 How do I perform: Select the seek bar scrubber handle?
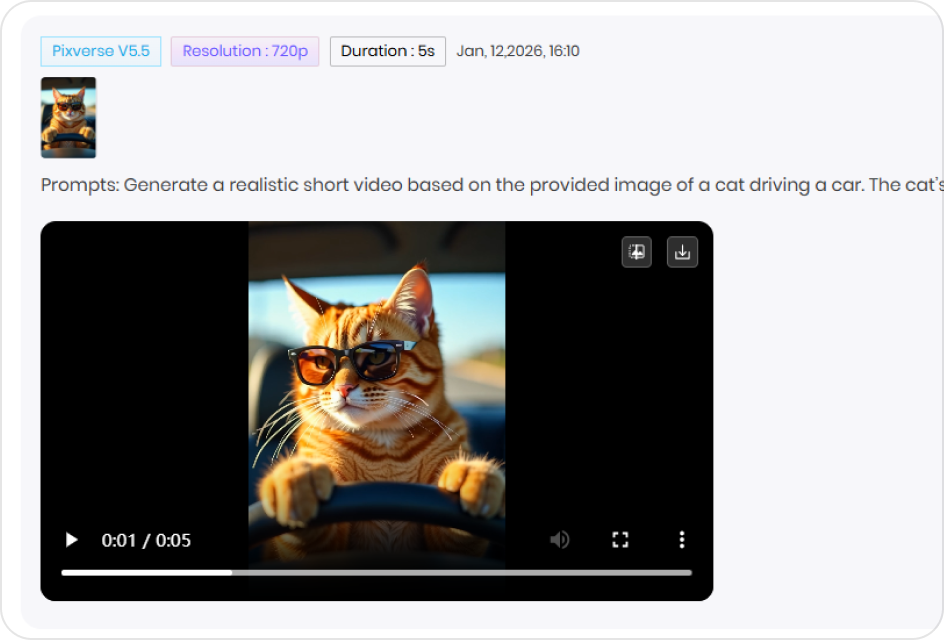[x=231, y=573]
